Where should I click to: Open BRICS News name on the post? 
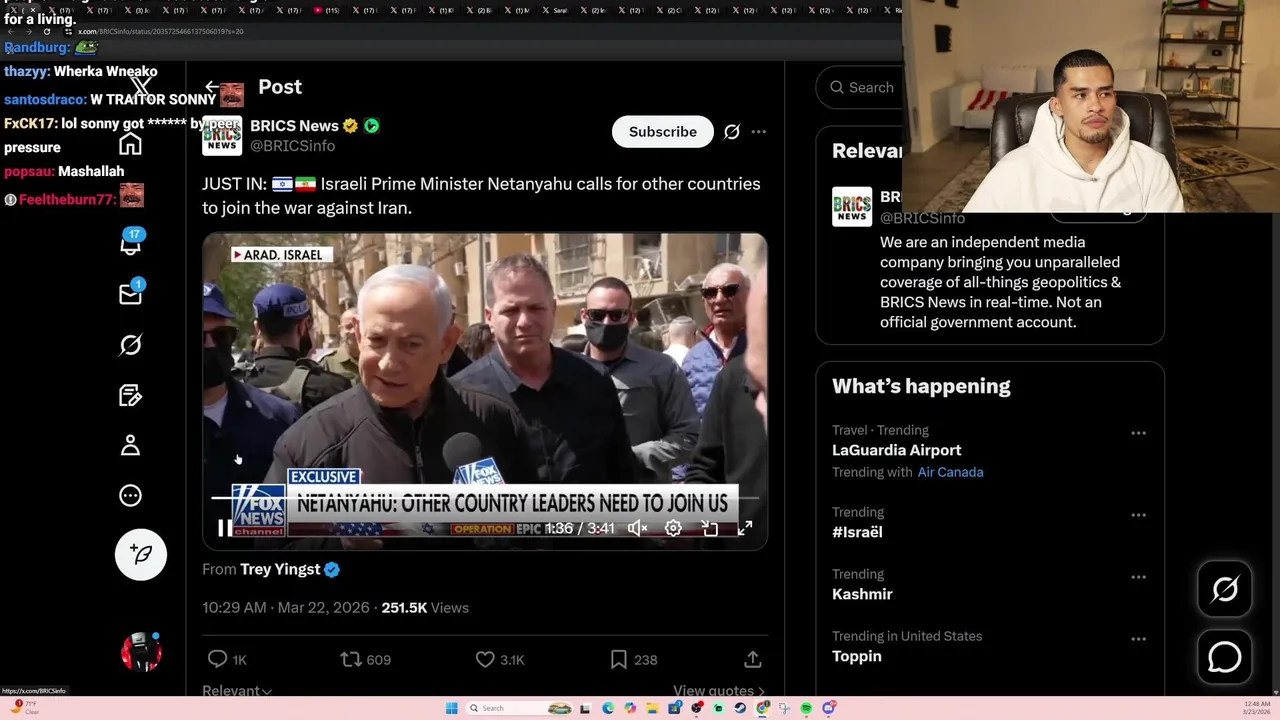tap(294, 125)
